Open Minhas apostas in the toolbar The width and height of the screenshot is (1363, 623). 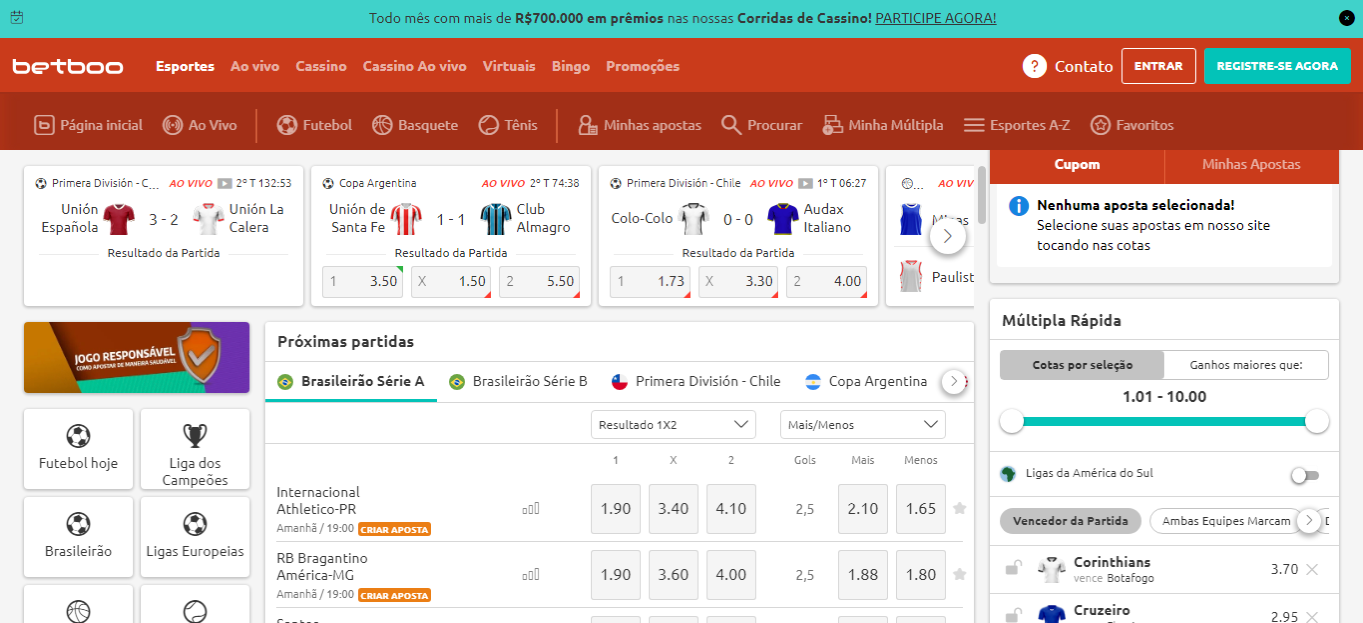[x=640, y=125]
